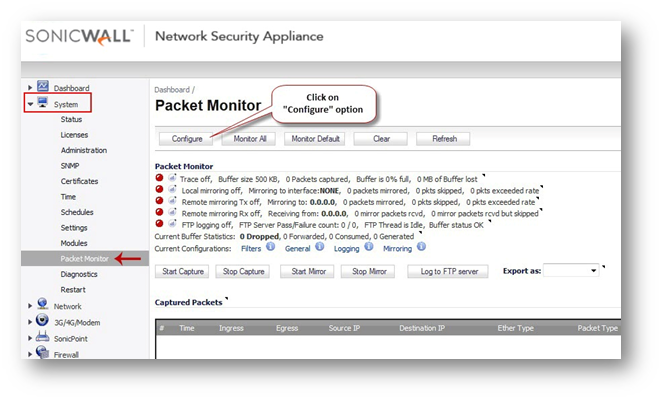Click the Dashboard monitor icon
This screenshot has height=401, width=663.
coord(43,87)
